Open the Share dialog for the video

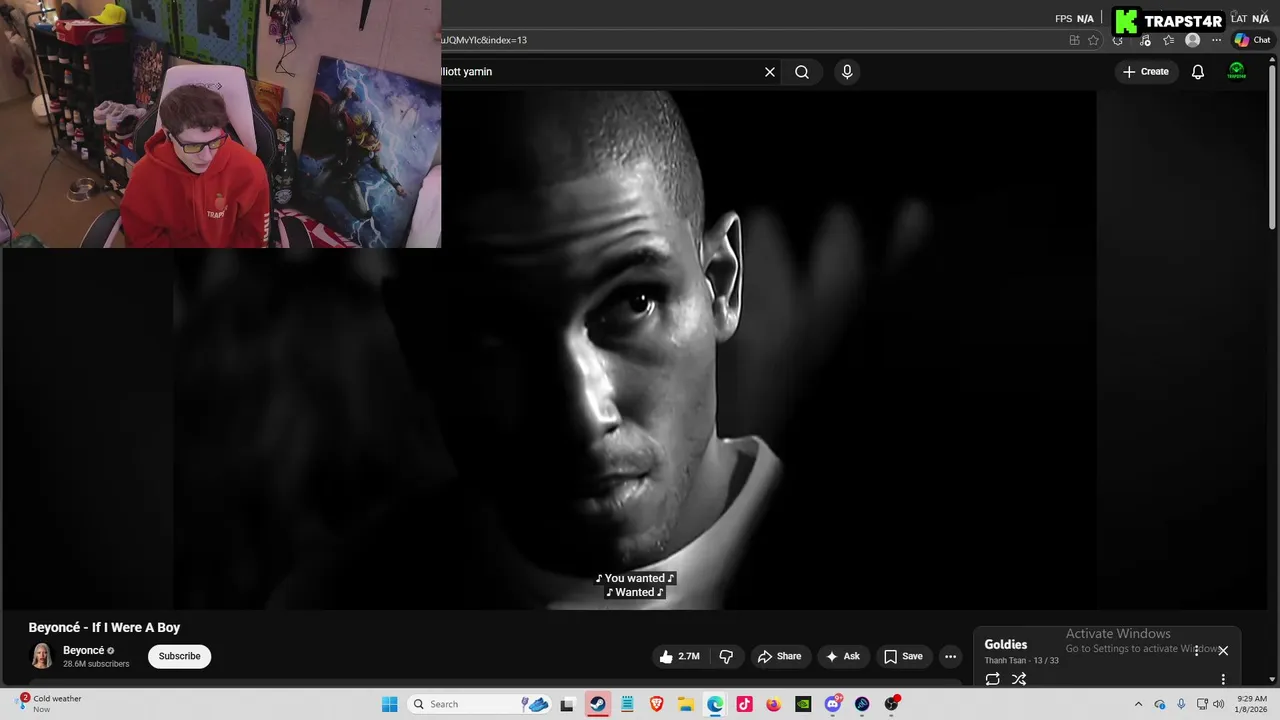pyautogui.click(x=779, y=657)
